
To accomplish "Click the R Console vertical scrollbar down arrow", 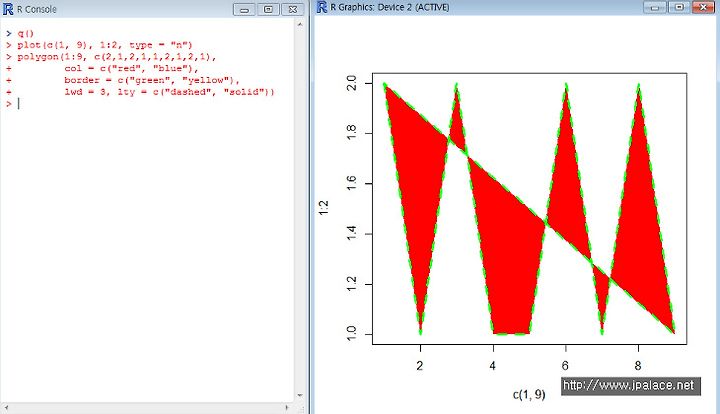I will pyautogui.click(x=300, y=395).
